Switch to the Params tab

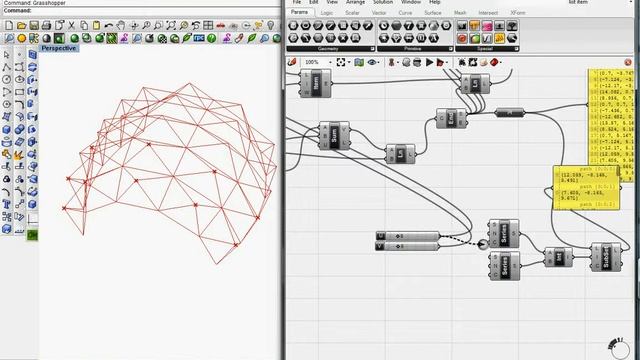[x=299, y=13]
